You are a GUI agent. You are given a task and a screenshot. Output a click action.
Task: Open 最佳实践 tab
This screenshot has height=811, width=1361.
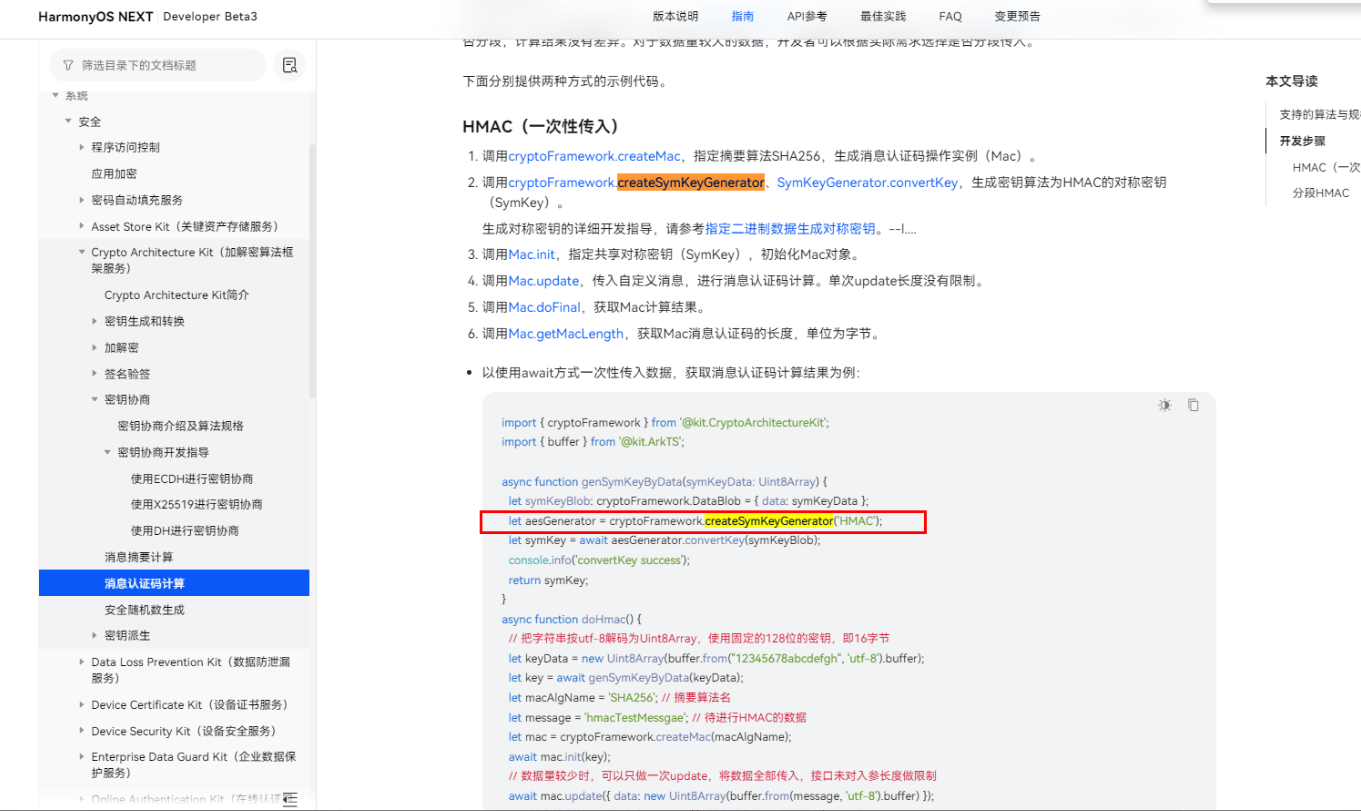(883, 16)
